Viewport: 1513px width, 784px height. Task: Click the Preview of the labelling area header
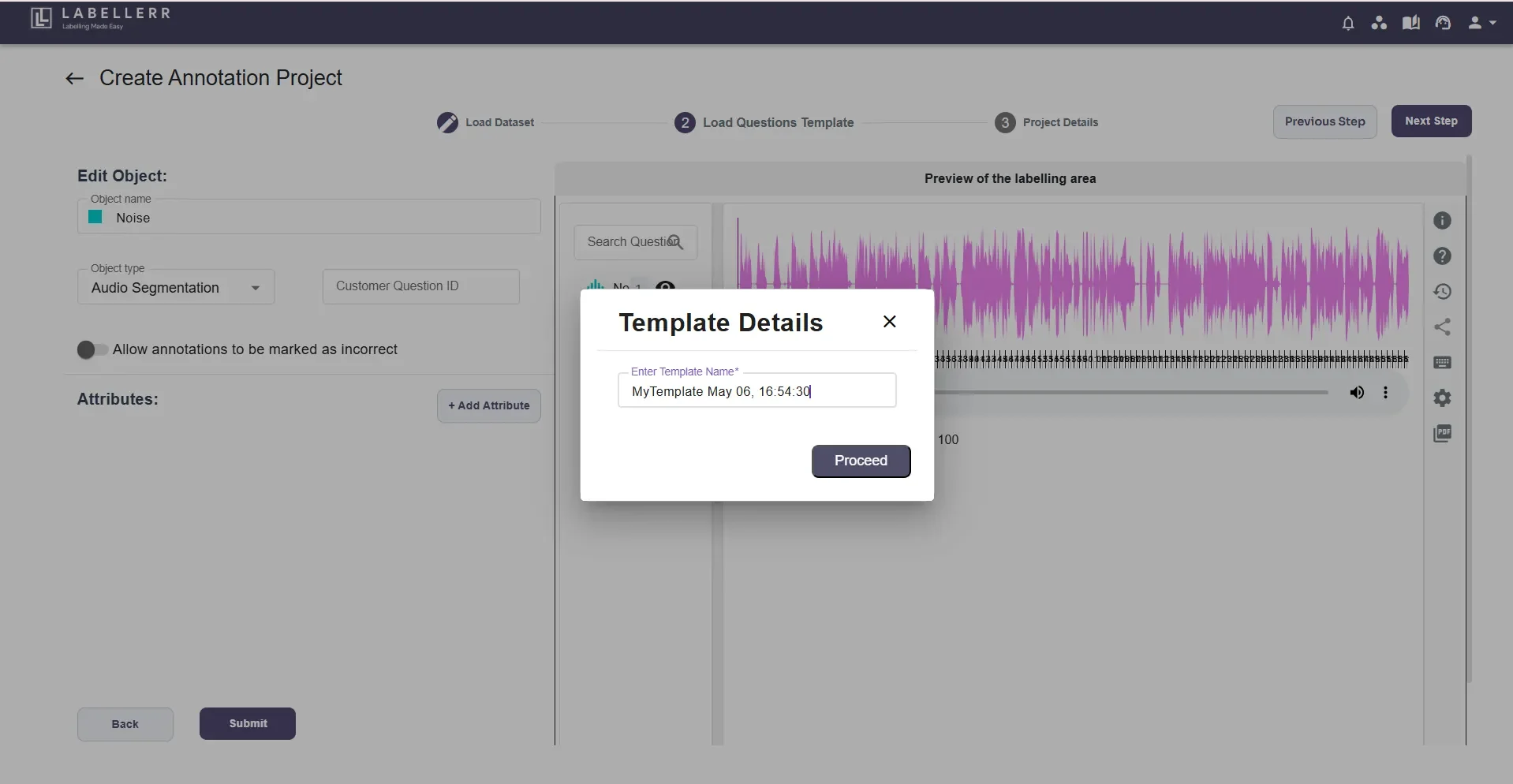pos(1010,179)
